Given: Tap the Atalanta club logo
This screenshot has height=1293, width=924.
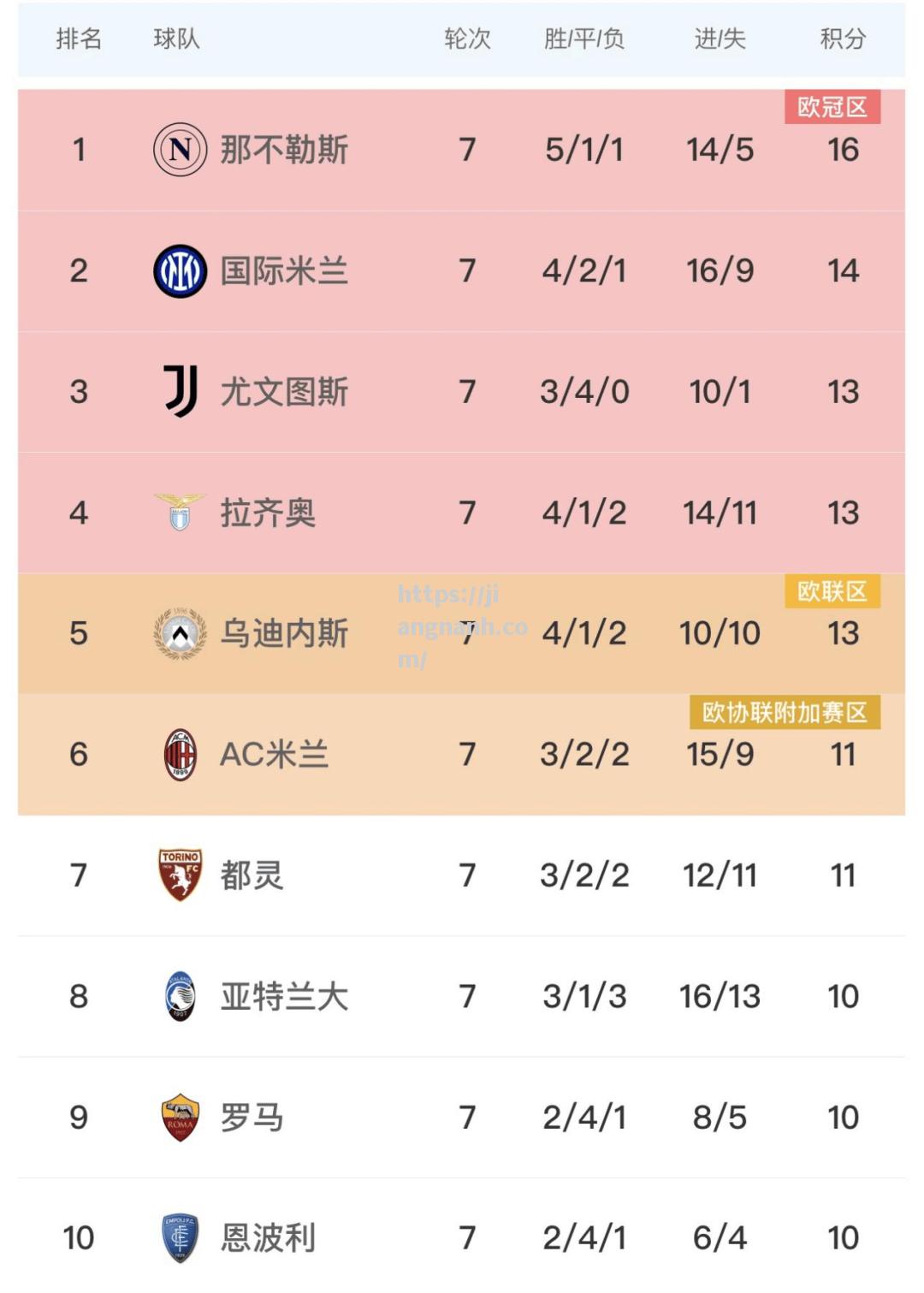Looking at the screenshot, I should point(180,996).
